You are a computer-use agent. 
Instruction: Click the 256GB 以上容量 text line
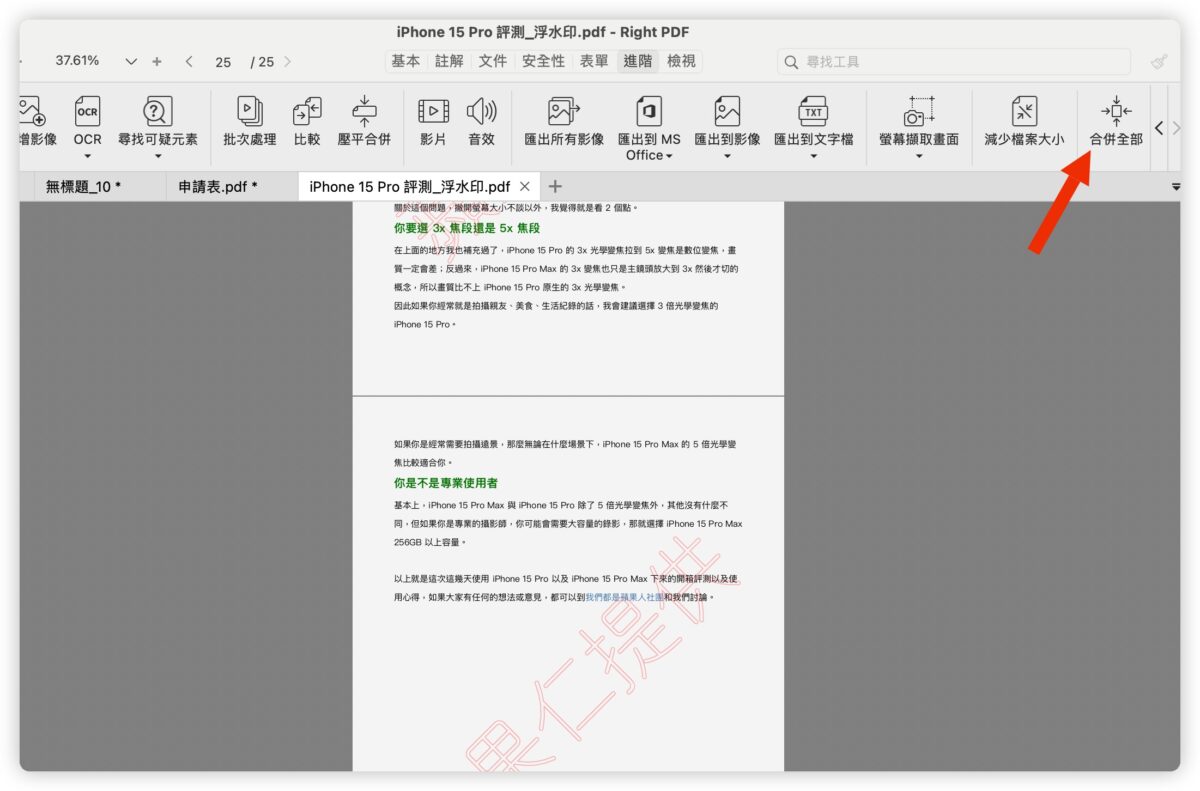(x=430, y=542)
